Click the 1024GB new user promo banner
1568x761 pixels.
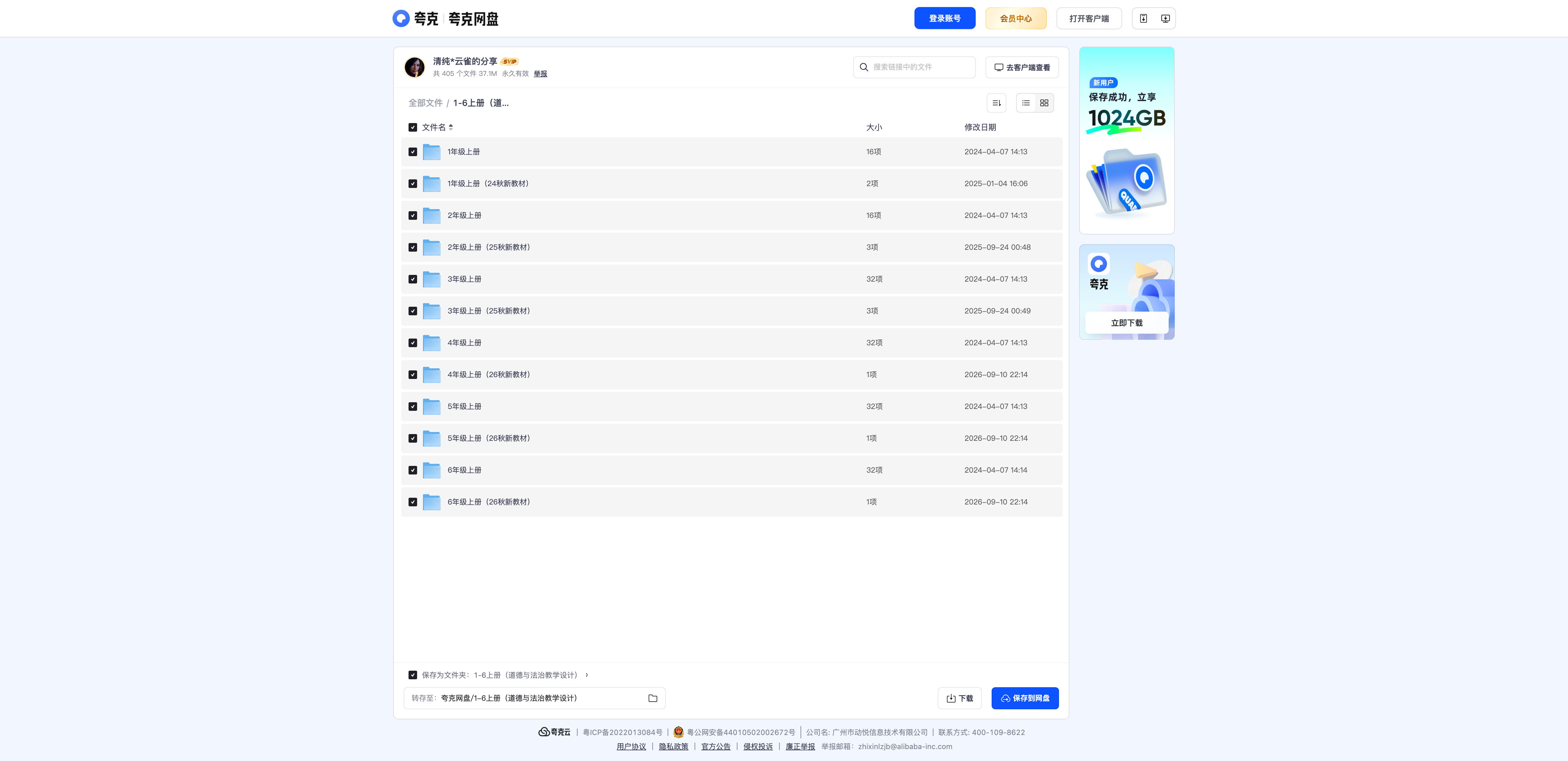coord(1127,141)
